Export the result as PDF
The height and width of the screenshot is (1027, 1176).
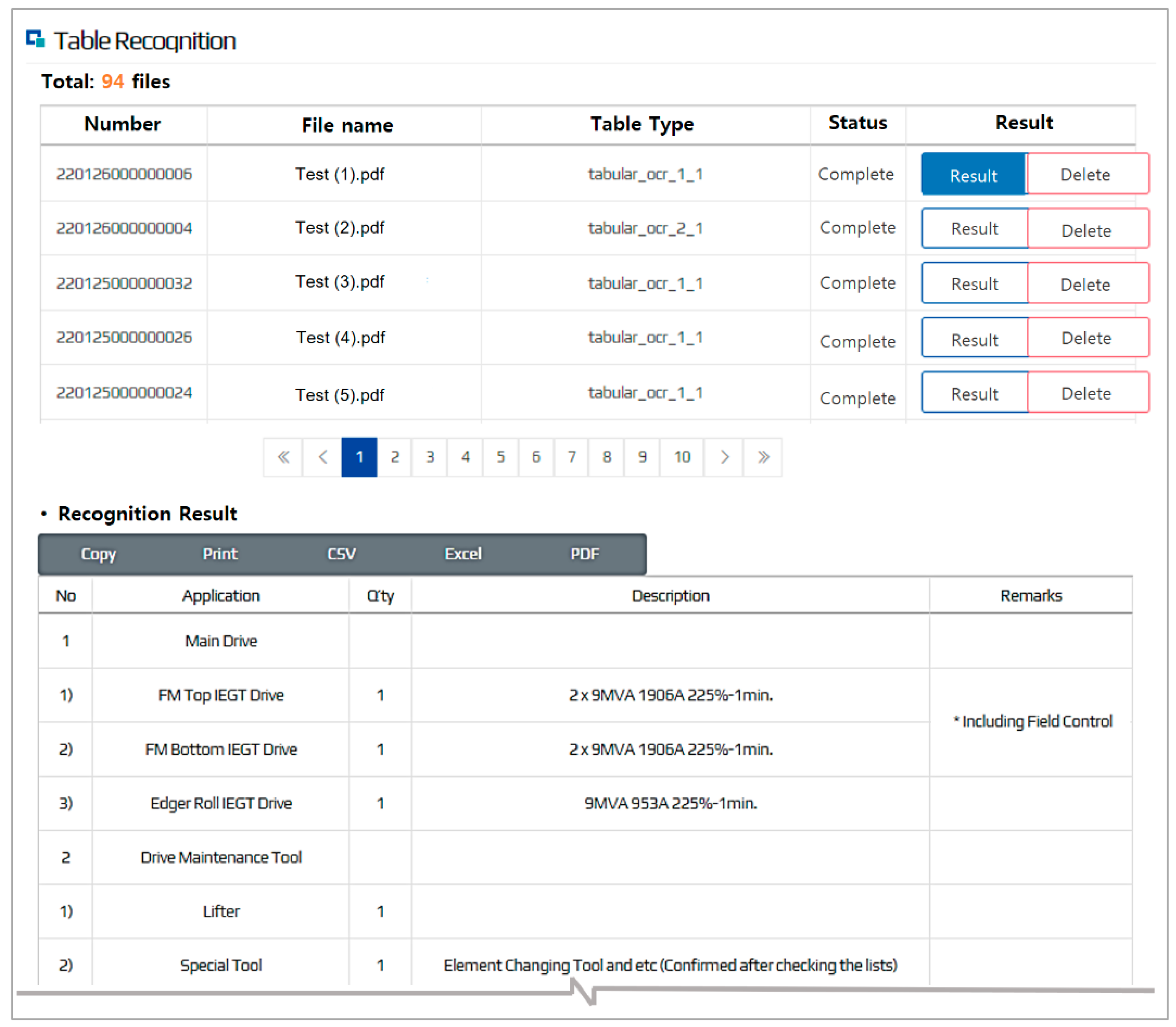585,554
